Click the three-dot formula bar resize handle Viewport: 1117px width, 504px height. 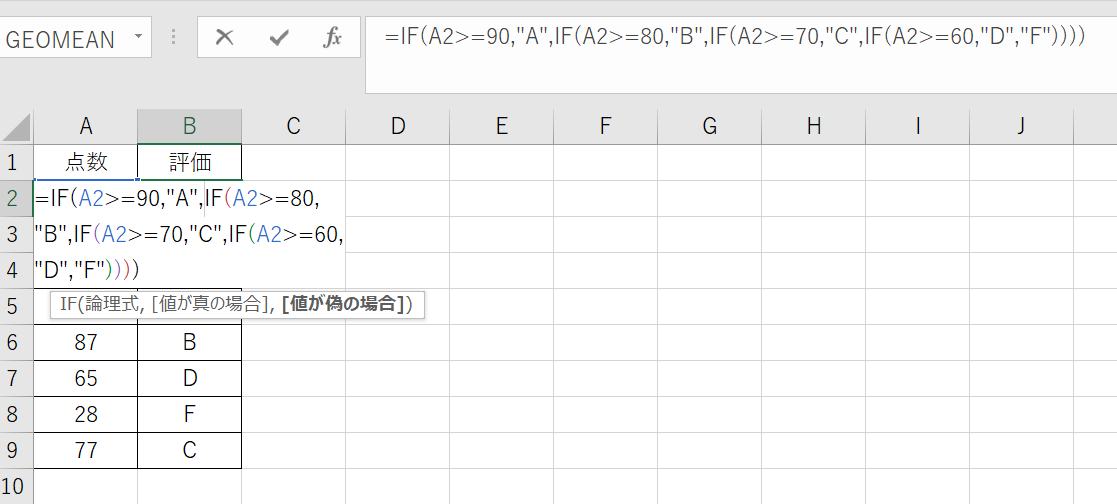pyautogui.click(x=174, y=38)
